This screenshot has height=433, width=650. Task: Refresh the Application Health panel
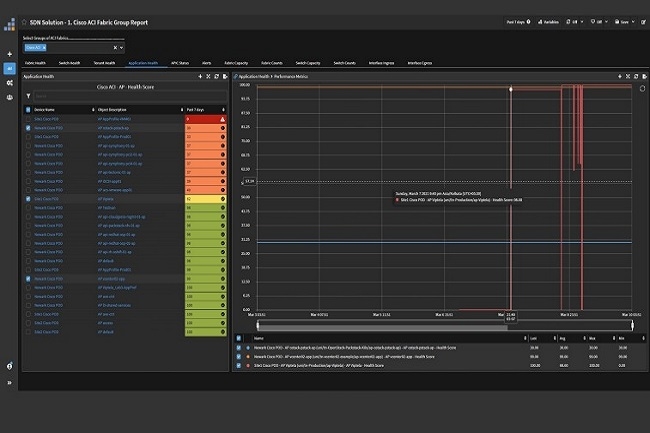coord(216,77)
